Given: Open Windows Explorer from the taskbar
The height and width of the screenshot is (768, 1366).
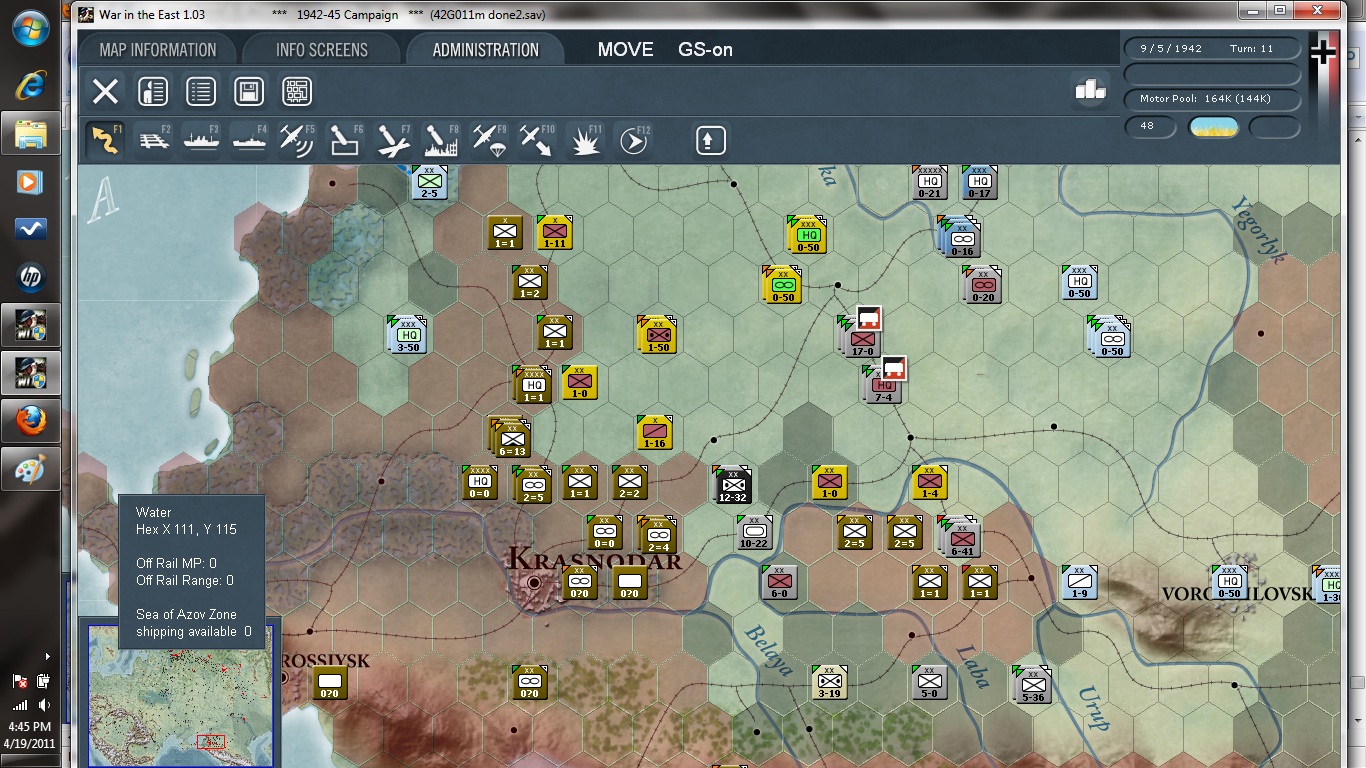Looking at the screenshot, I should pos(30,133).
